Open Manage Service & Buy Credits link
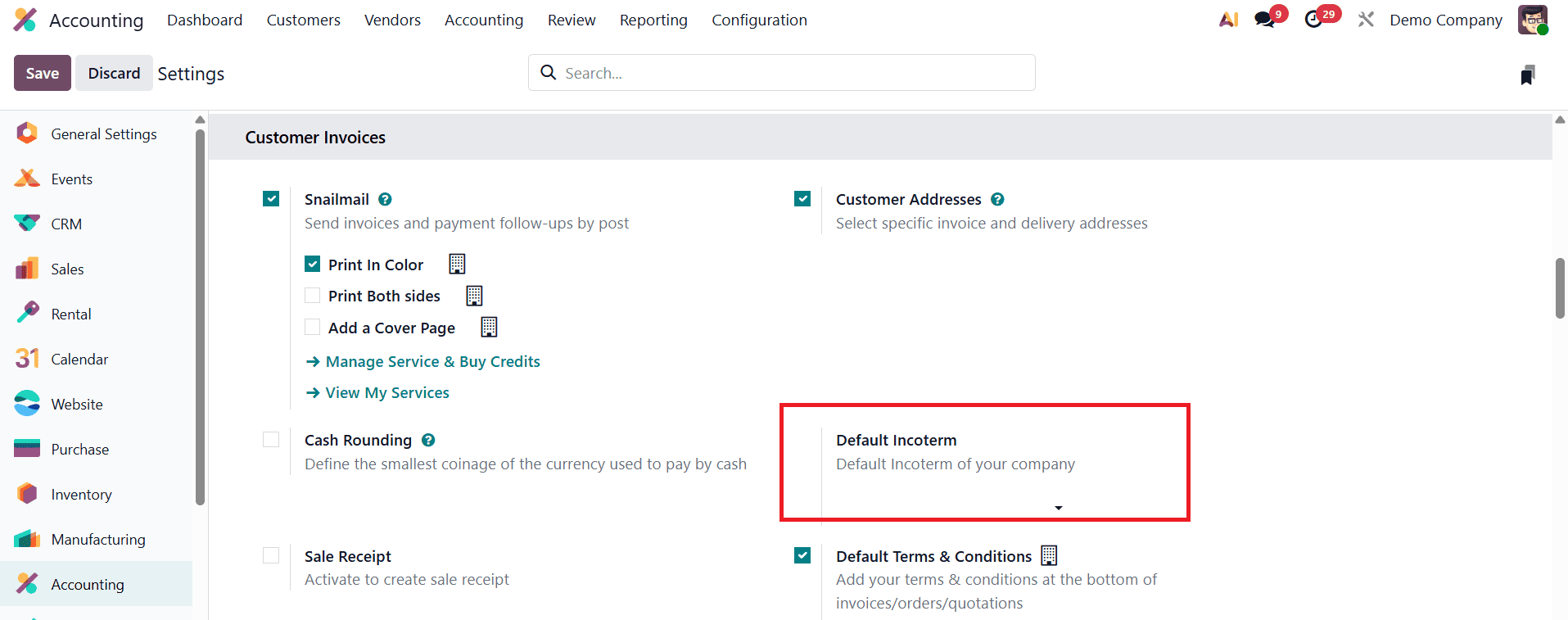 [x=432, y=361]
